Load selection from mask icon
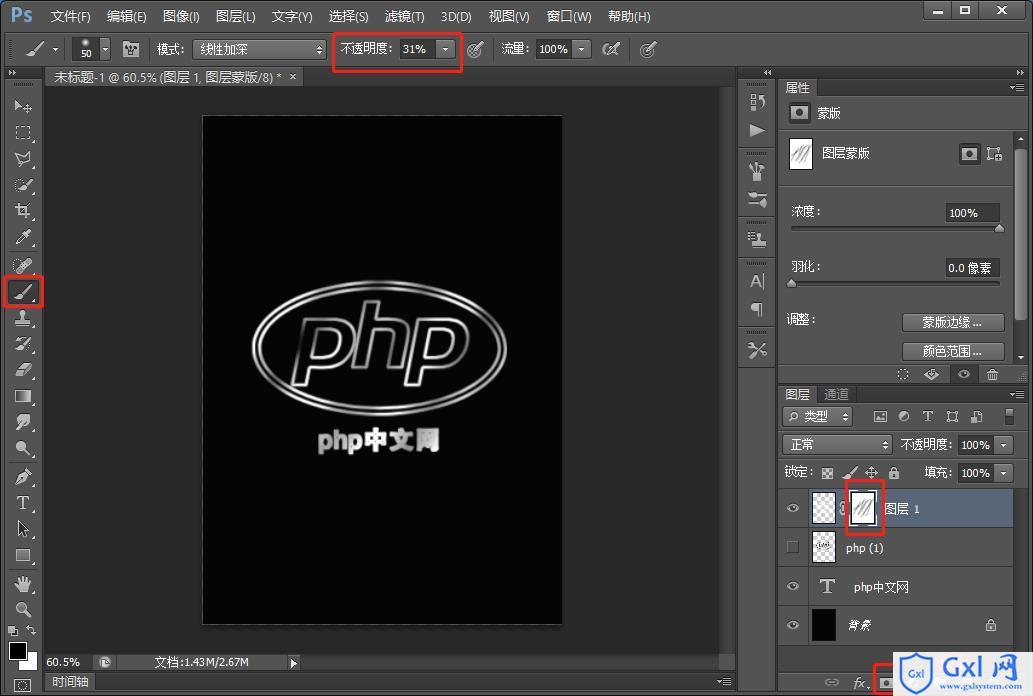 903,374
